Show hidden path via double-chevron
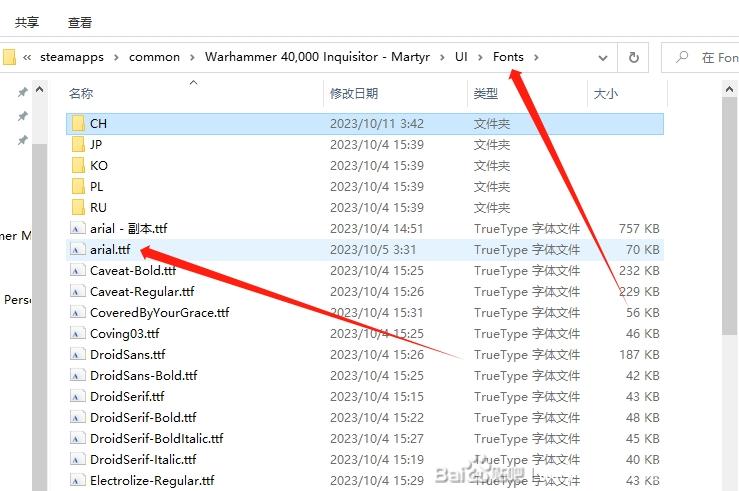 27,57
